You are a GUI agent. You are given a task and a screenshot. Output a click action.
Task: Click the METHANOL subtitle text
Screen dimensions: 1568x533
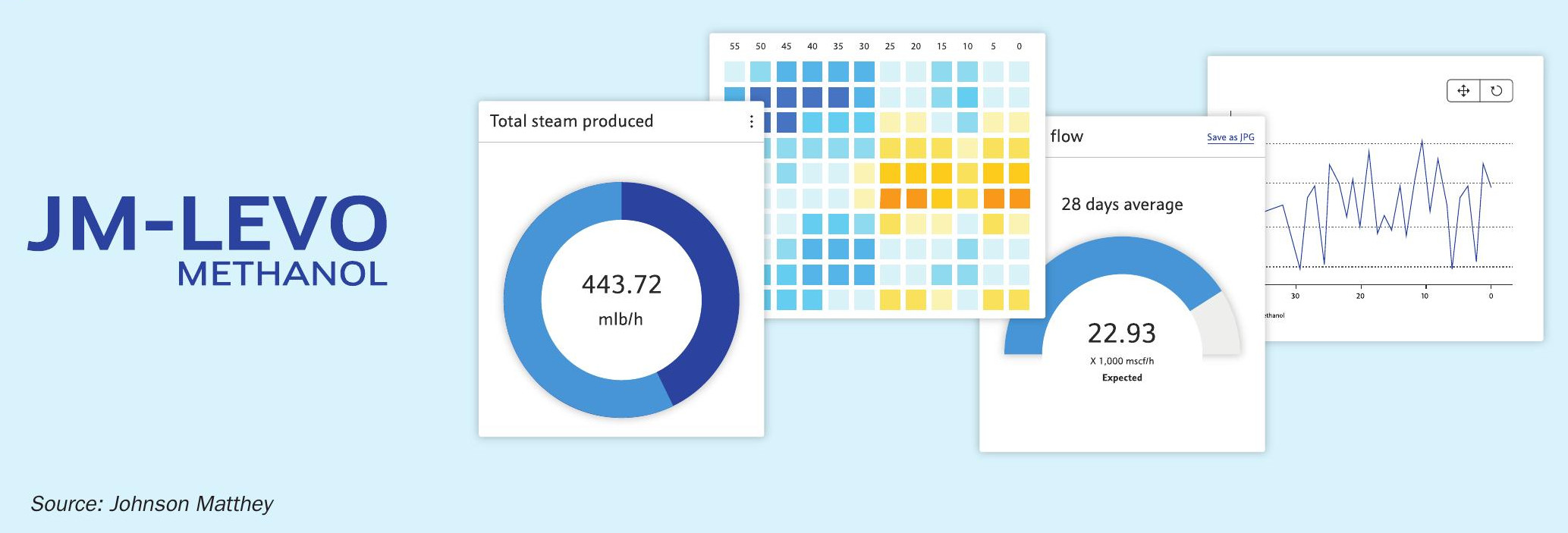pos(282,274)
